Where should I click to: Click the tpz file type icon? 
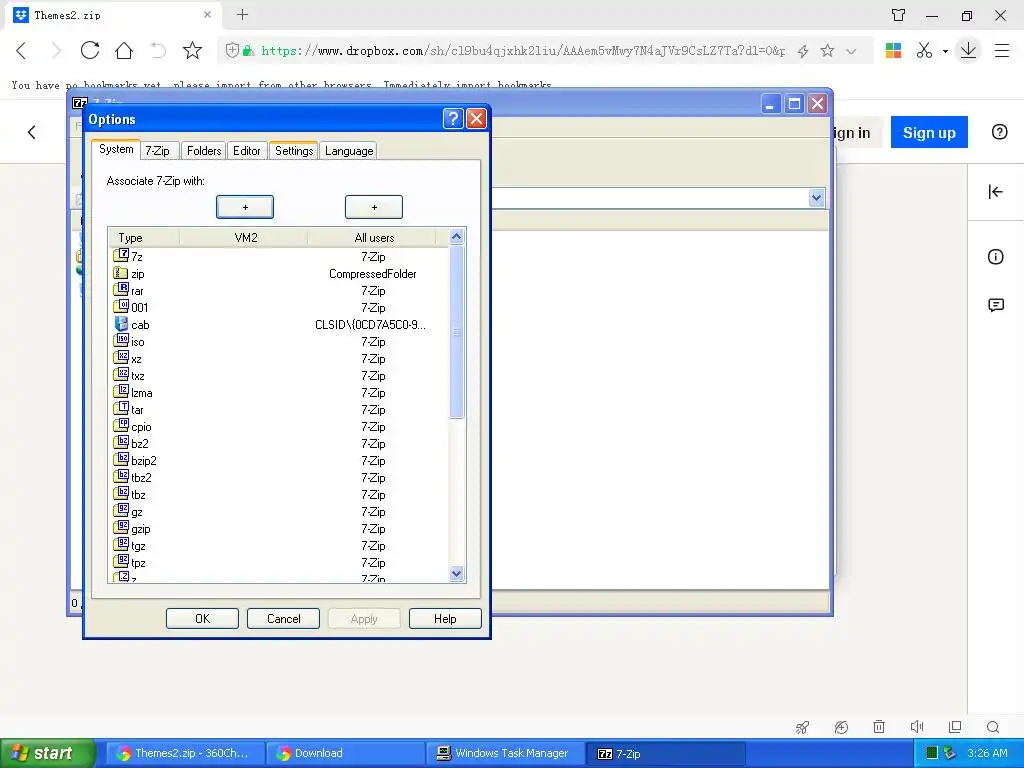pos(121,562)
